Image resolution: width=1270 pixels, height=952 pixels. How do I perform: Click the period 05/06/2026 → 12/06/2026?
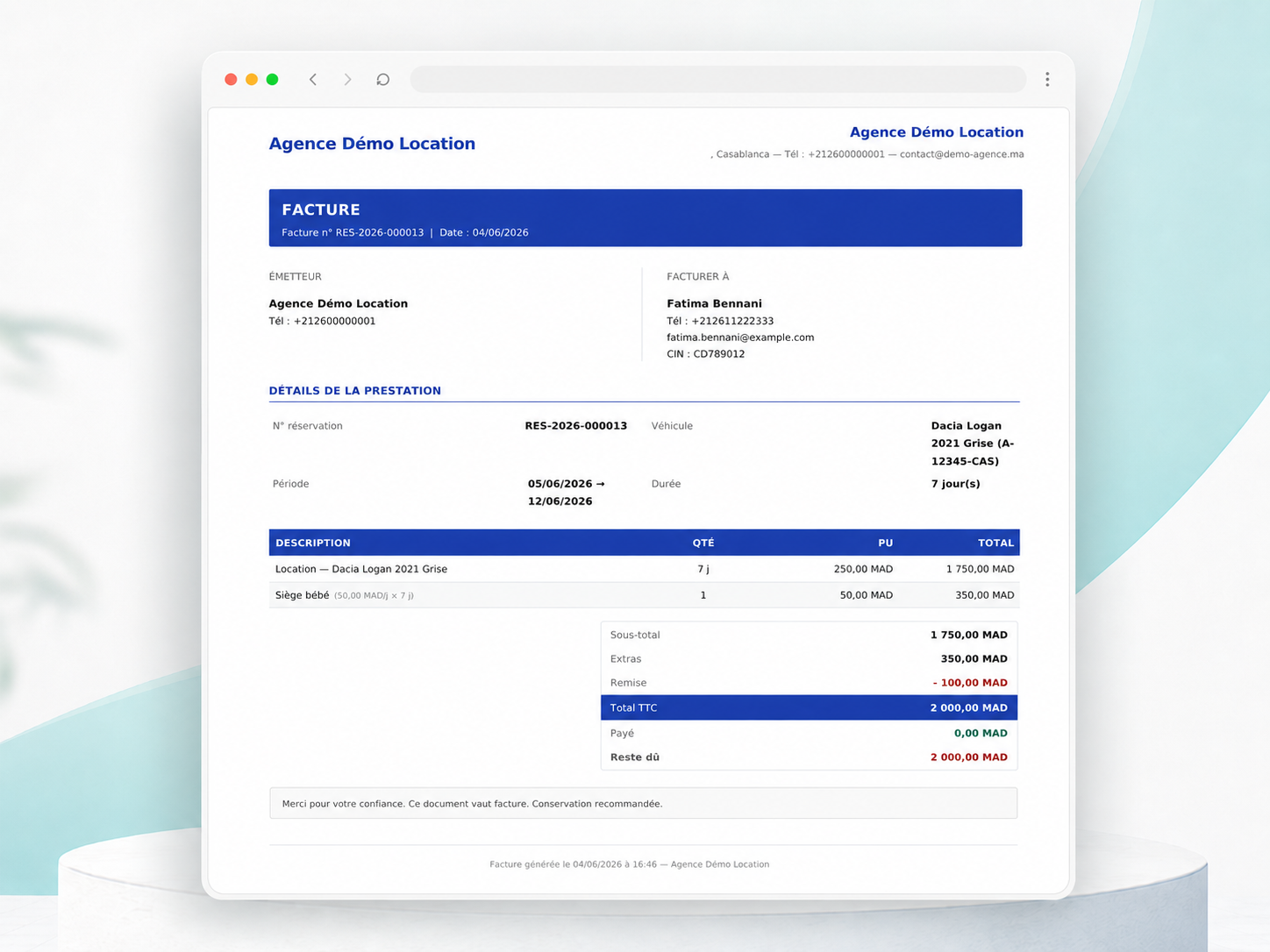tap(567, 493)
